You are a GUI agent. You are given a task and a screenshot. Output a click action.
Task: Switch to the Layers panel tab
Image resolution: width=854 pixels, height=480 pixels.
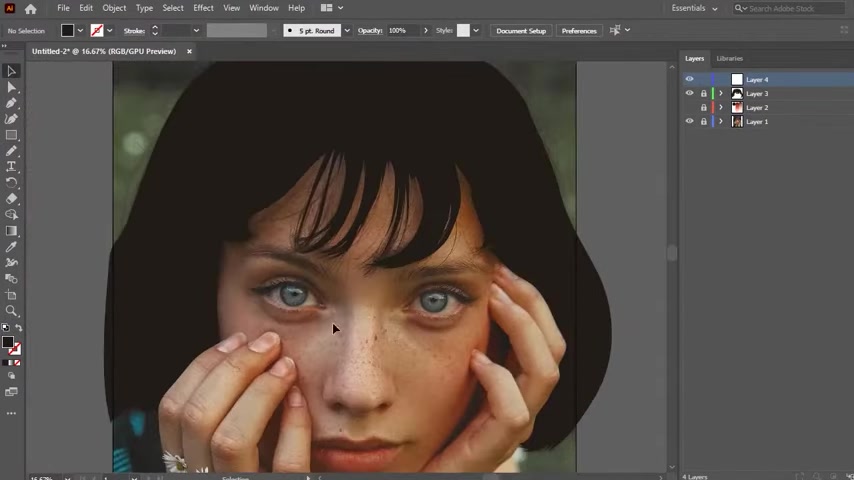(x=694, y=58)
